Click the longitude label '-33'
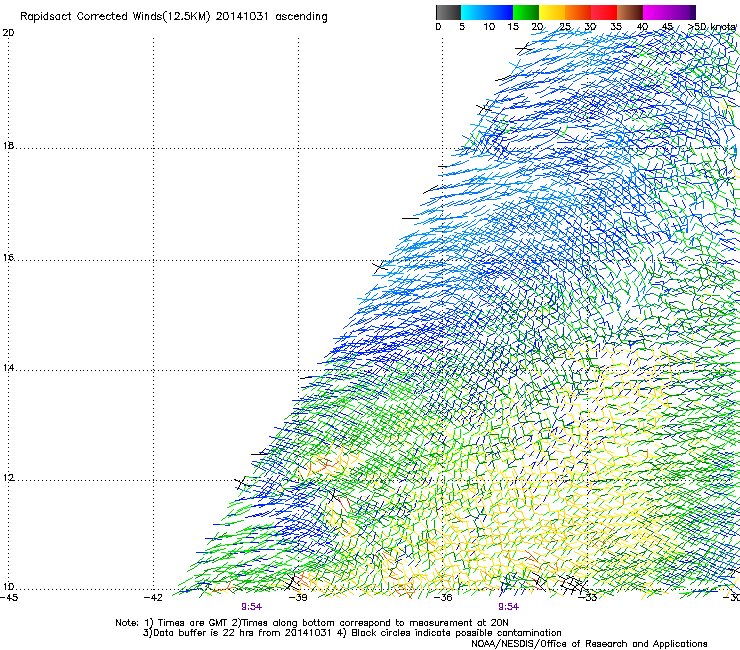740x650 pixels. tap(588, 597)
